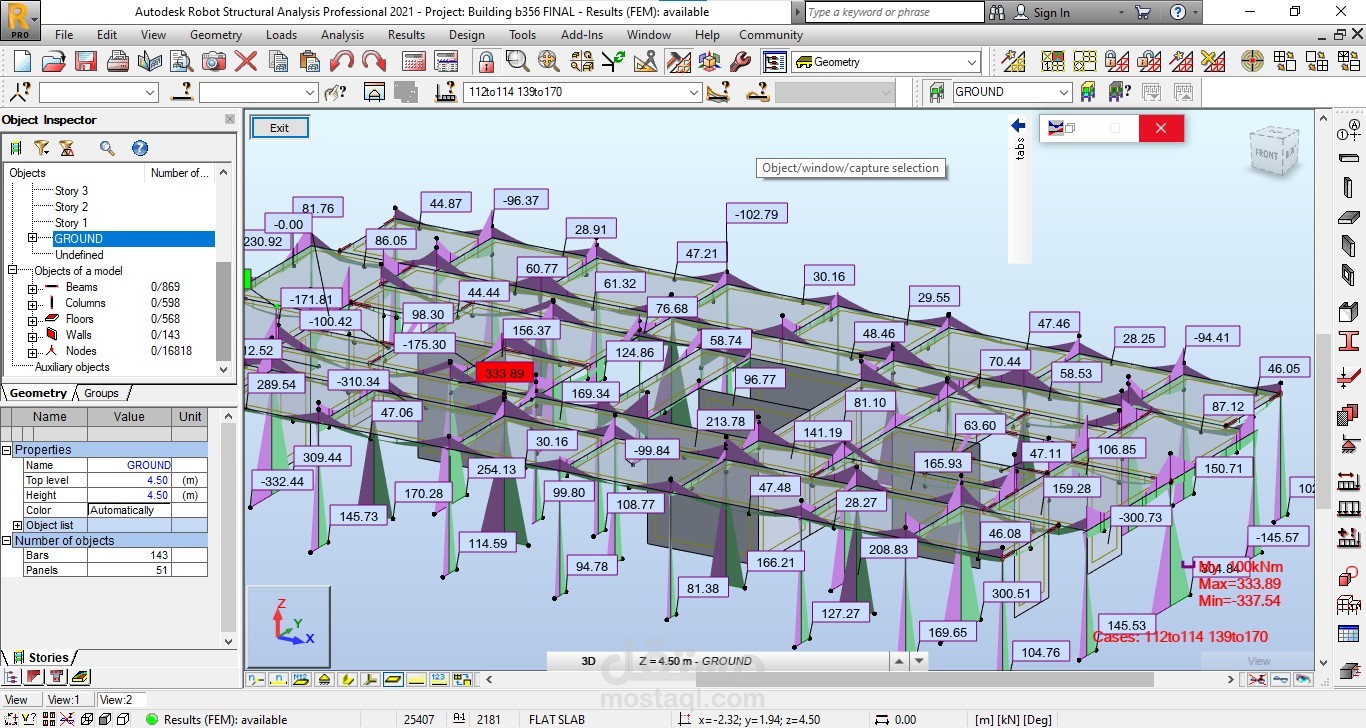The image size is (1366, 728).
Task: Click the I-section Bars icon in right toolbar
Action: [x=1349, y=341]
